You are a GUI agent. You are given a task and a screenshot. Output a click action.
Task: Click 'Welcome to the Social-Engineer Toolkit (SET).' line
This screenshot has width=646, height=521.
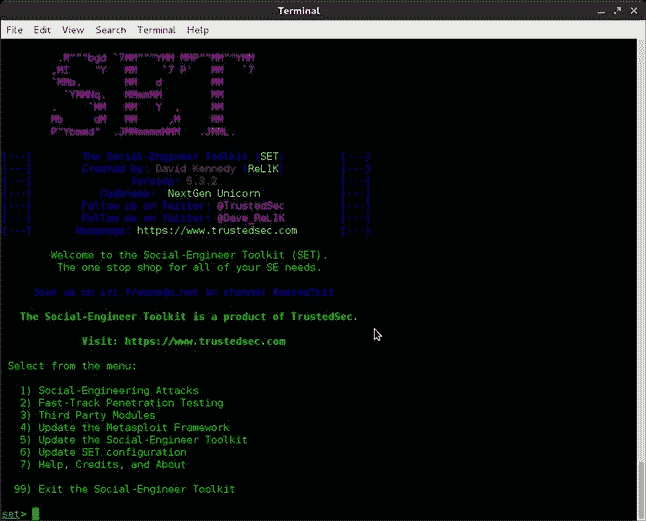[x=189, y=255]
